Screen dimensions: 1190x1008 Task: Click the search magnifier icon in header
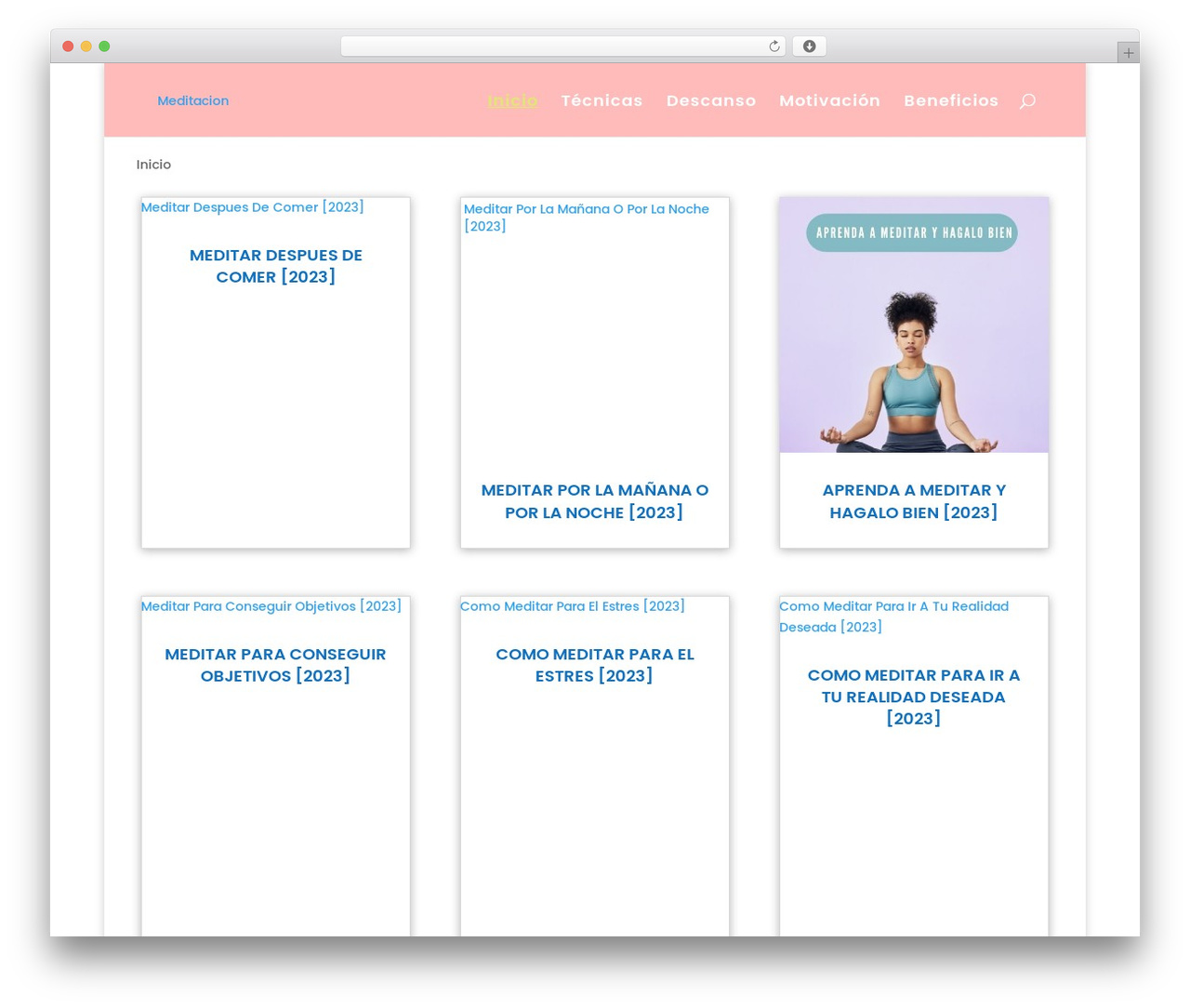[x=1027, y=100]
